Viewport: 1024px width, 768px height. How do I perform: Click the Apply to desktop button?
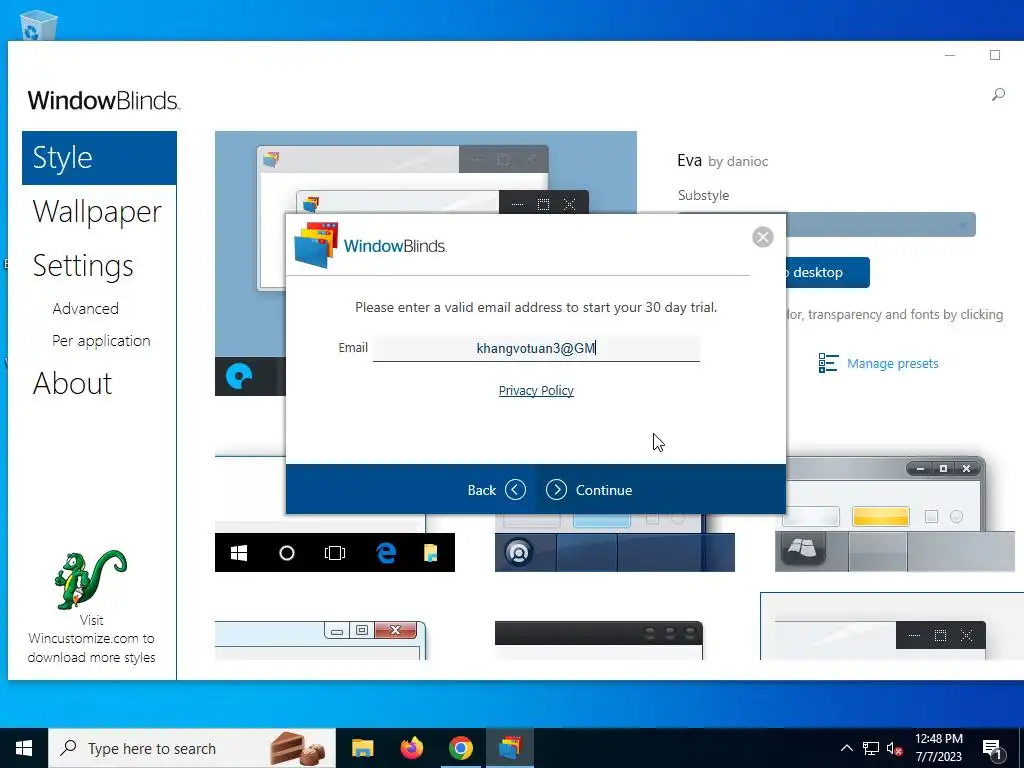[x=828, y=272]
